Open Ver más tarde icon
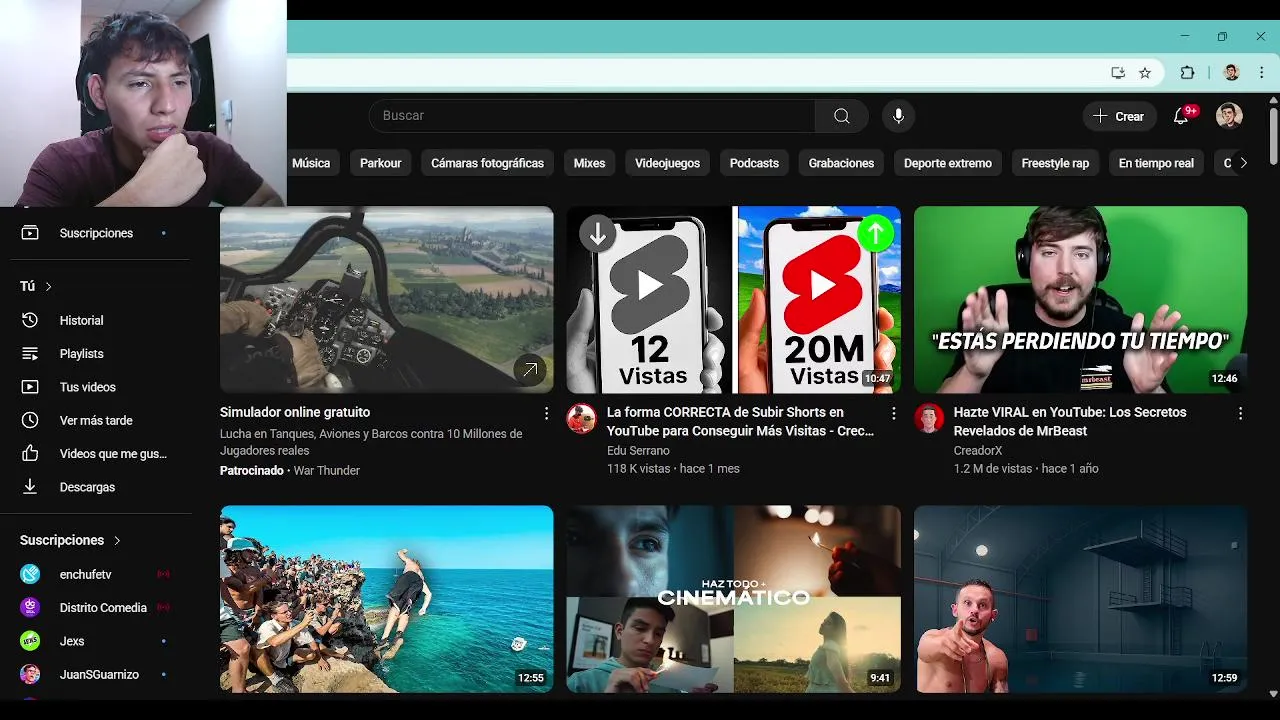This screenshot has height=720, width=1280. (x=30, y=421)
